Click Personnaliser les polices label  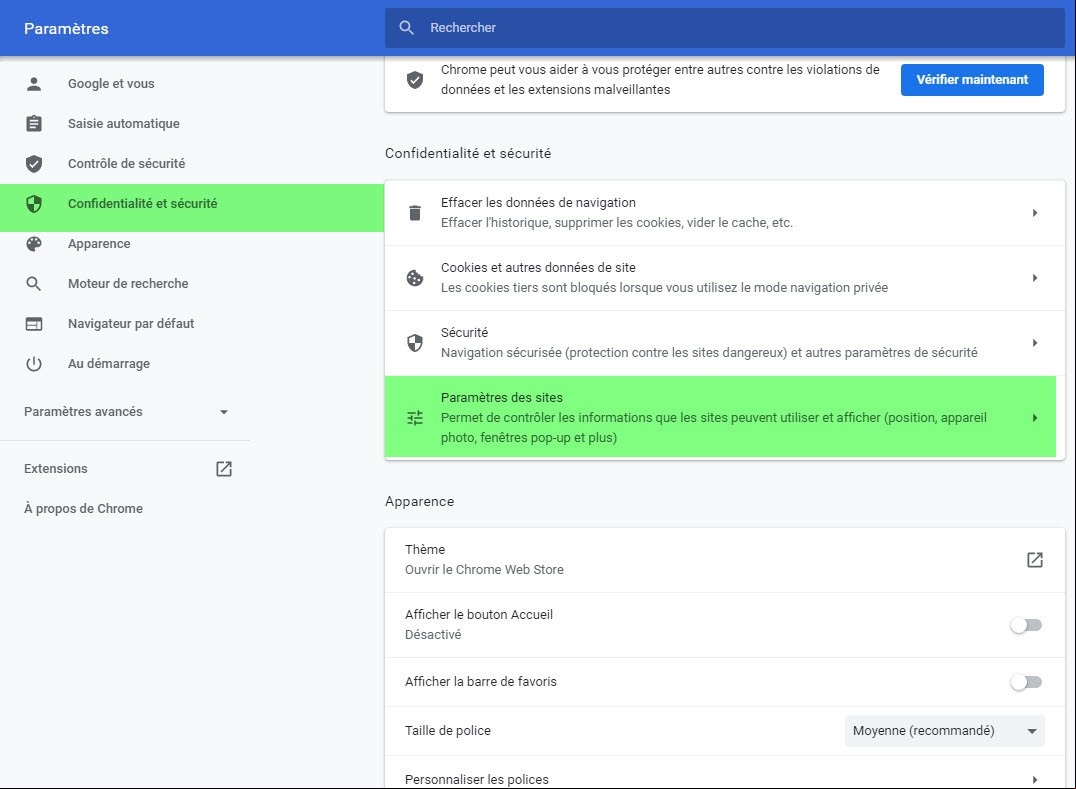(477, 779)
